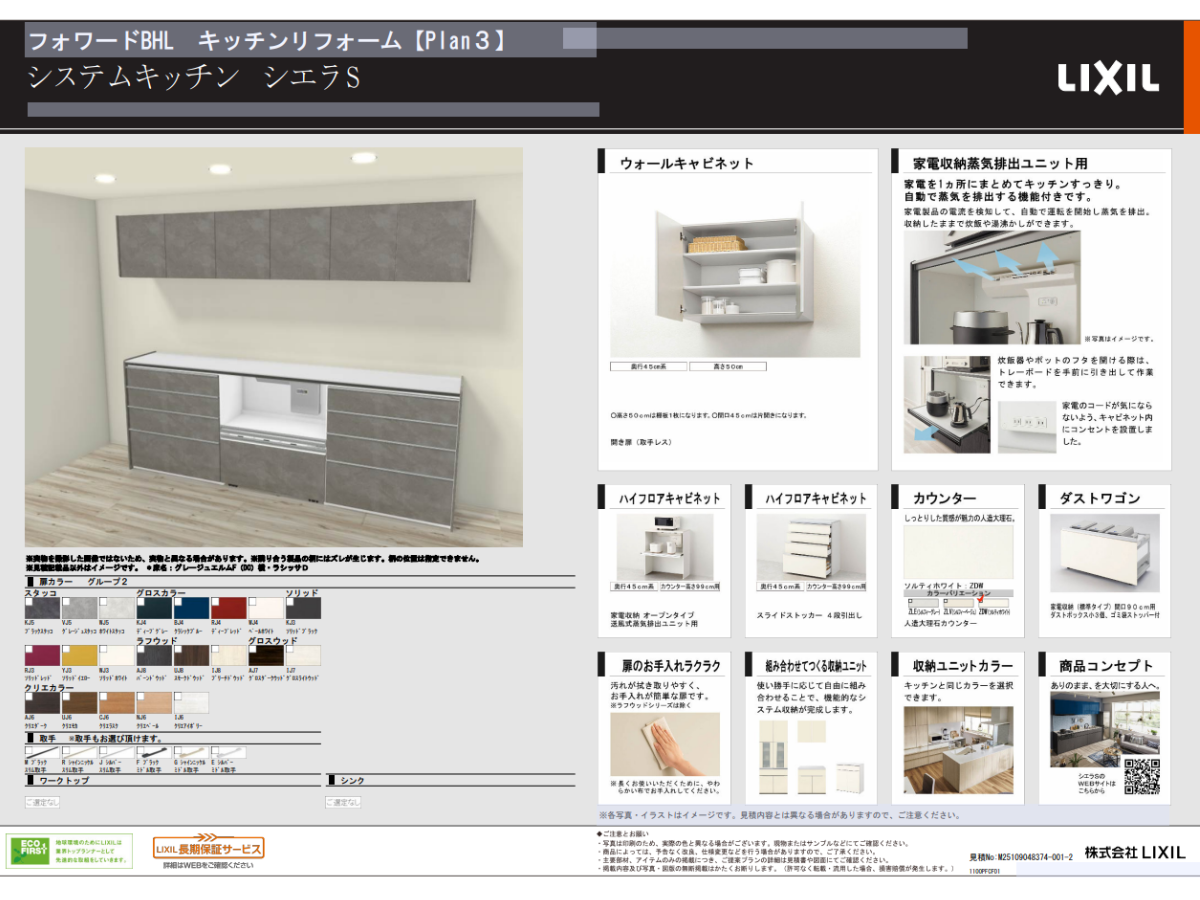
Task: Tick the checkbox on the solid yellow swatch
Action: click(67, 650)
